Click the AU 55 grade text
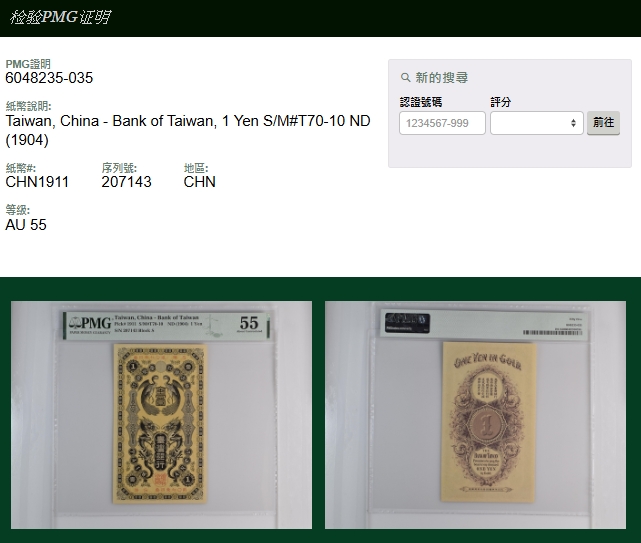 [26, 224]
